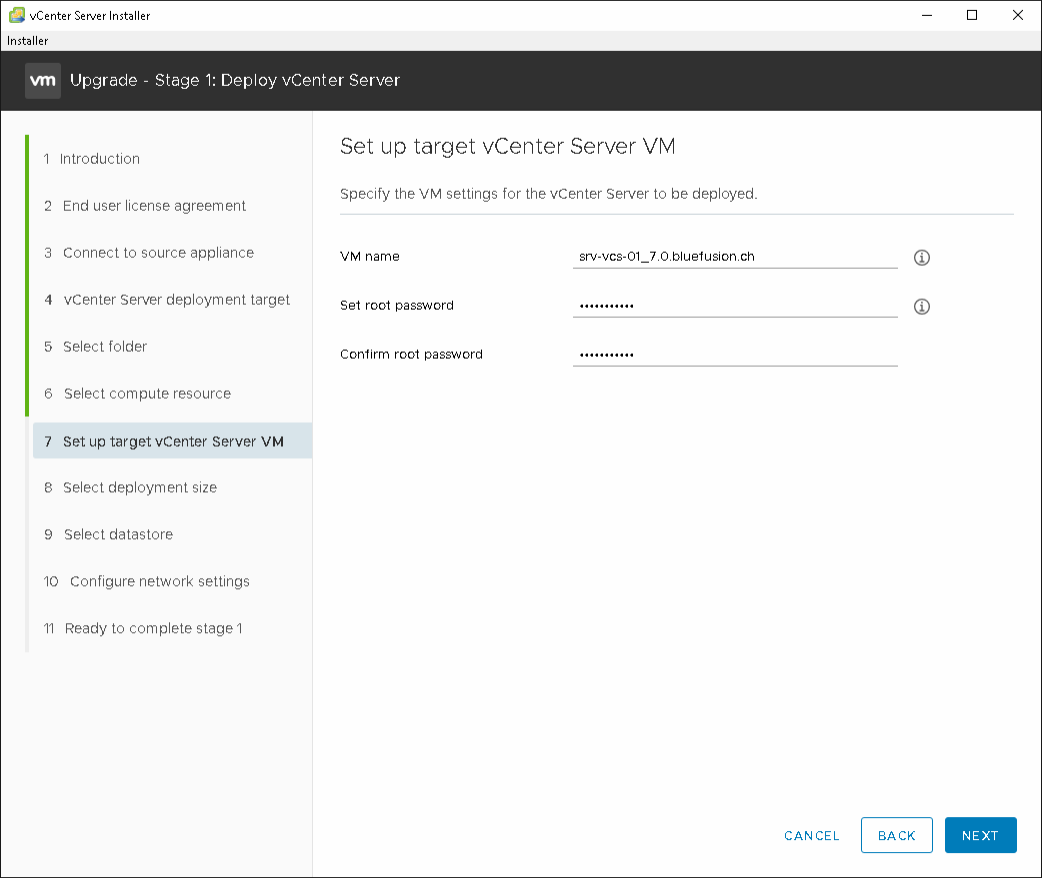
Task: Click the NEXT button
Action: coord(980,835)
